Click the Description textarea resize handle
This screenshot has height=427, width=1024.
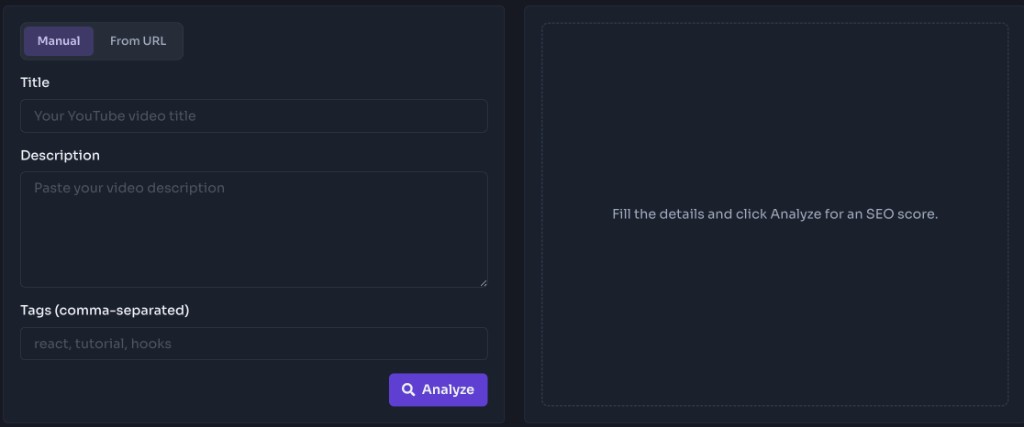tap(483, 283)
